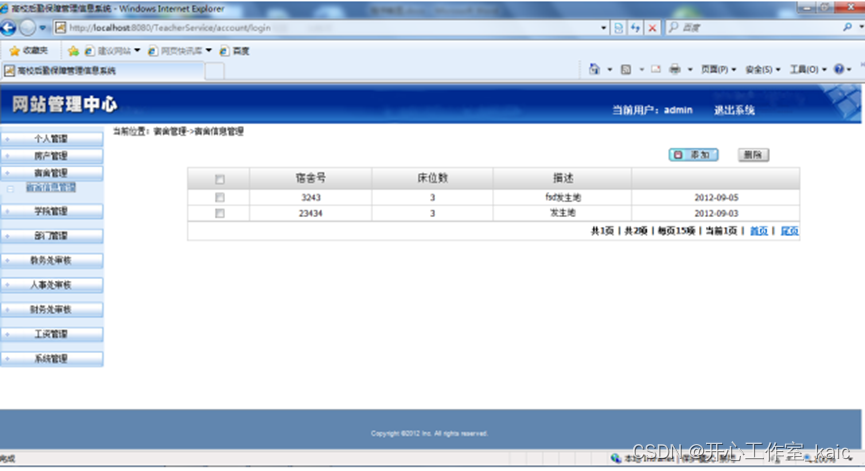Open the recent pages arrow beside Forward

42,28
